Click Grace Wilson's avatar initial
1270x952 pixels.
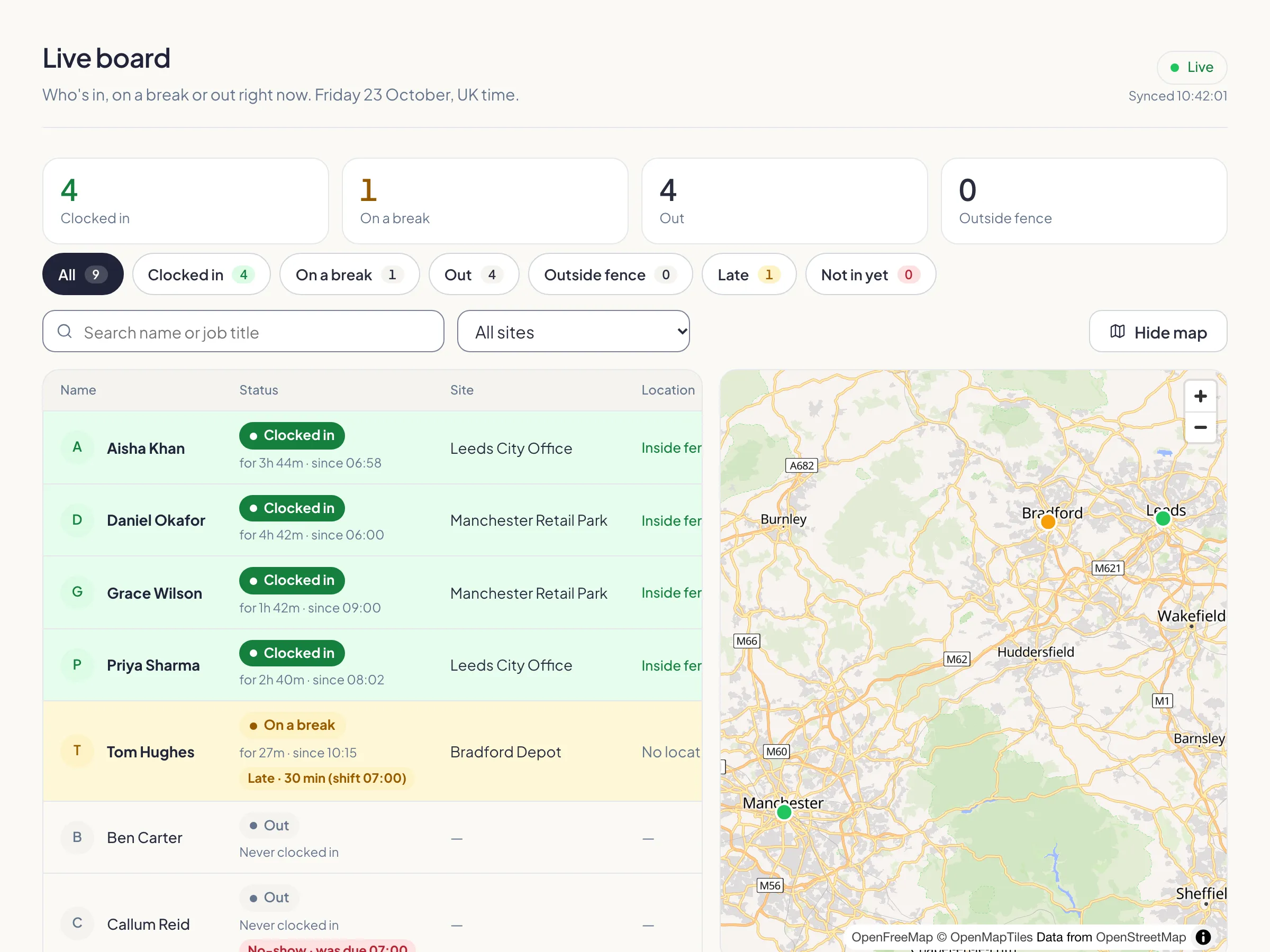click(x=77, y=592)
